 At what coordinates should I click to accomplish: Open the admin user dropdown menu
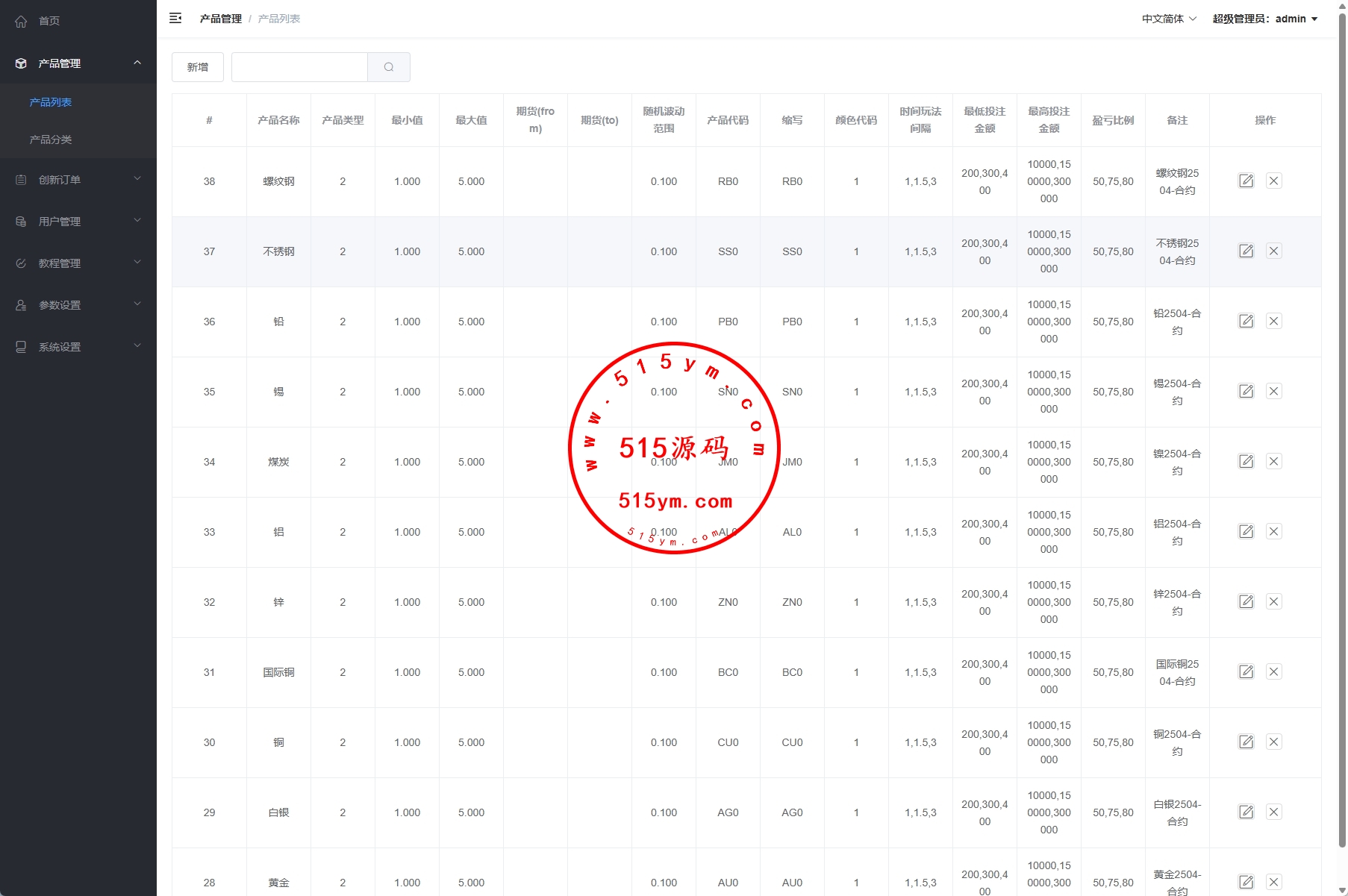[1264, 19]
